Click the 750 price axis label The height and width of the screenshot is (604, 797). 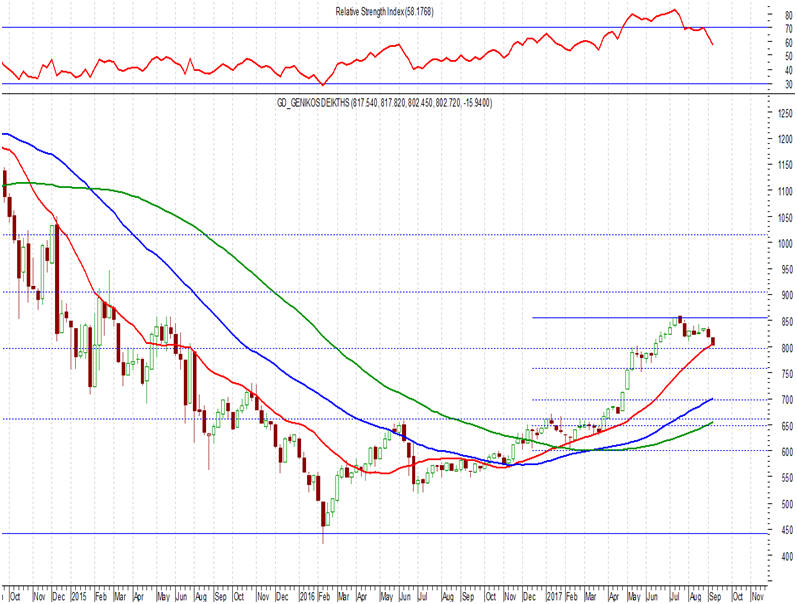pos(787,374)
